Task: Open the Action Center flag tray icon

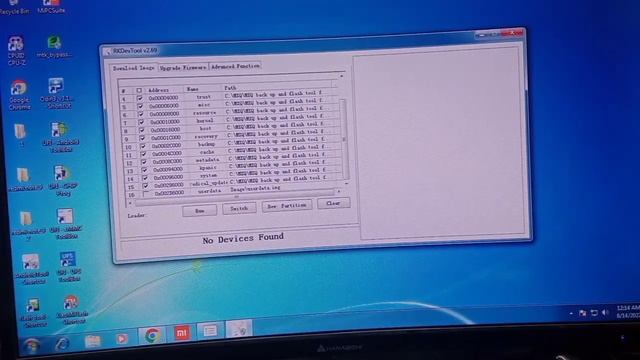Action: [583, 313]
